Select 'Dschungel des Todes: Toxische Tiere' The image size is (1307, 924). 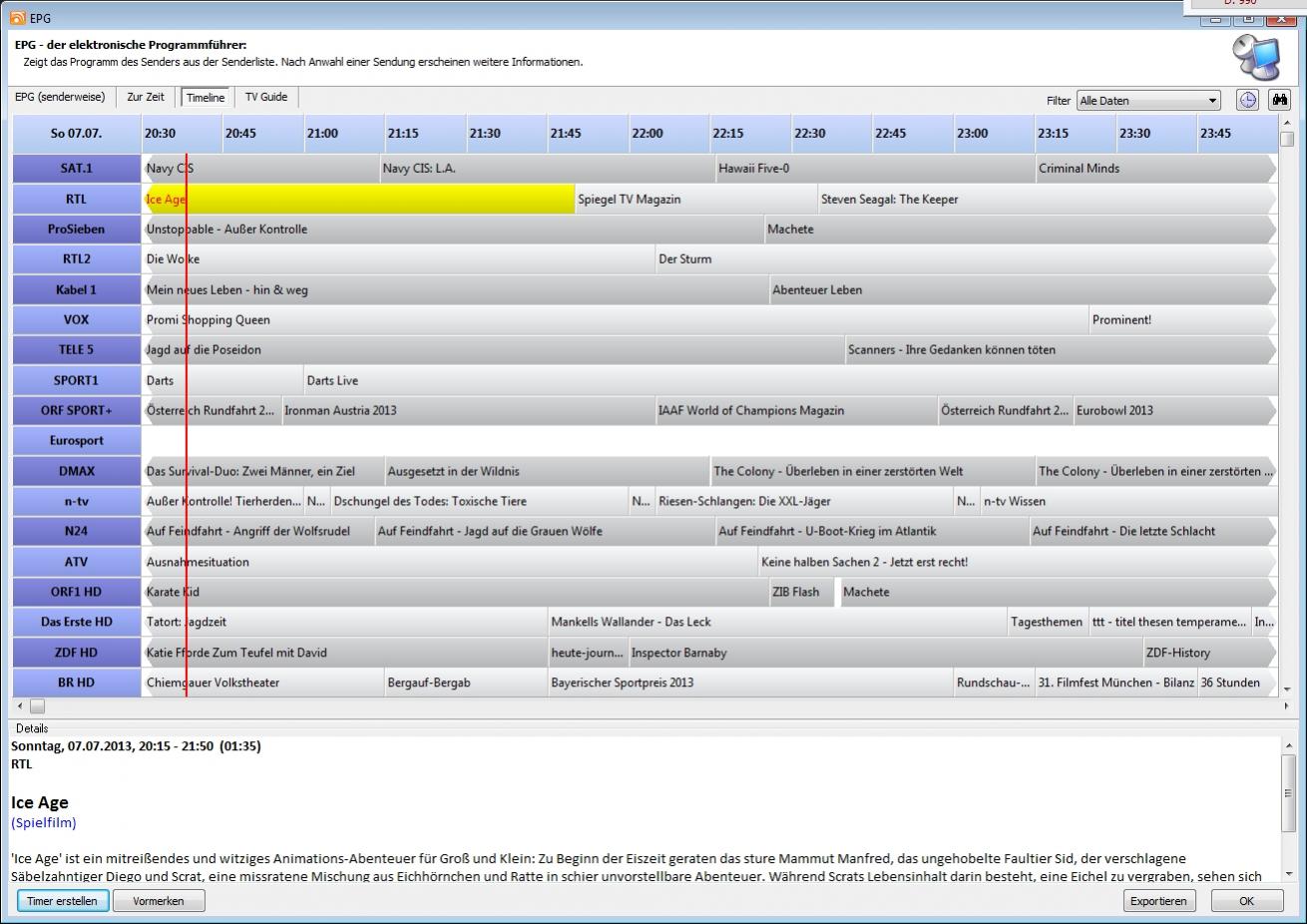(479, 501)
